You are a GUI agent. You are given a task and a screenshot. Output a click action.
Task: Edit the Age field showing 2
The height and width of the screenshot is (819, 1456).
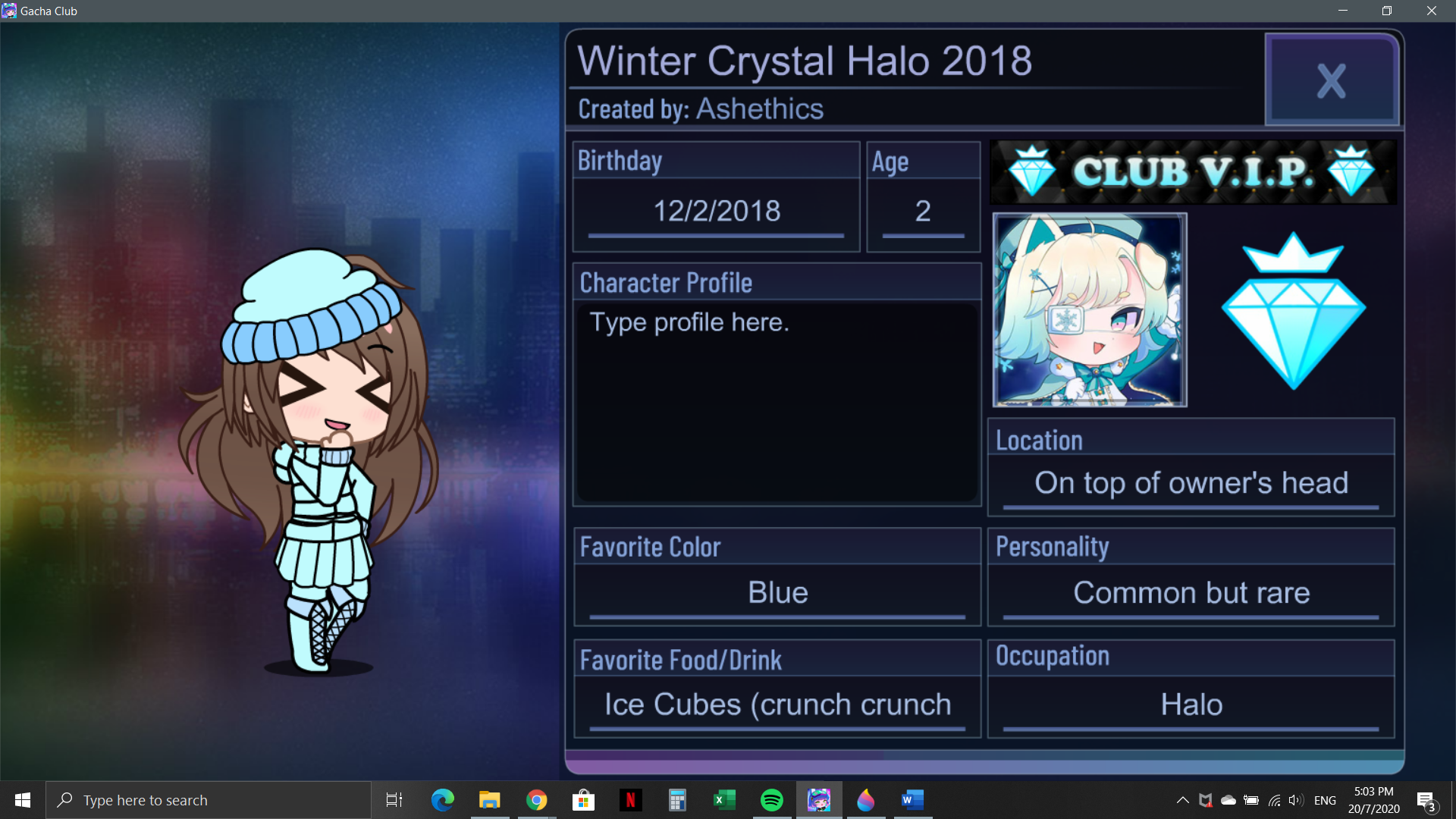point(923,212)
